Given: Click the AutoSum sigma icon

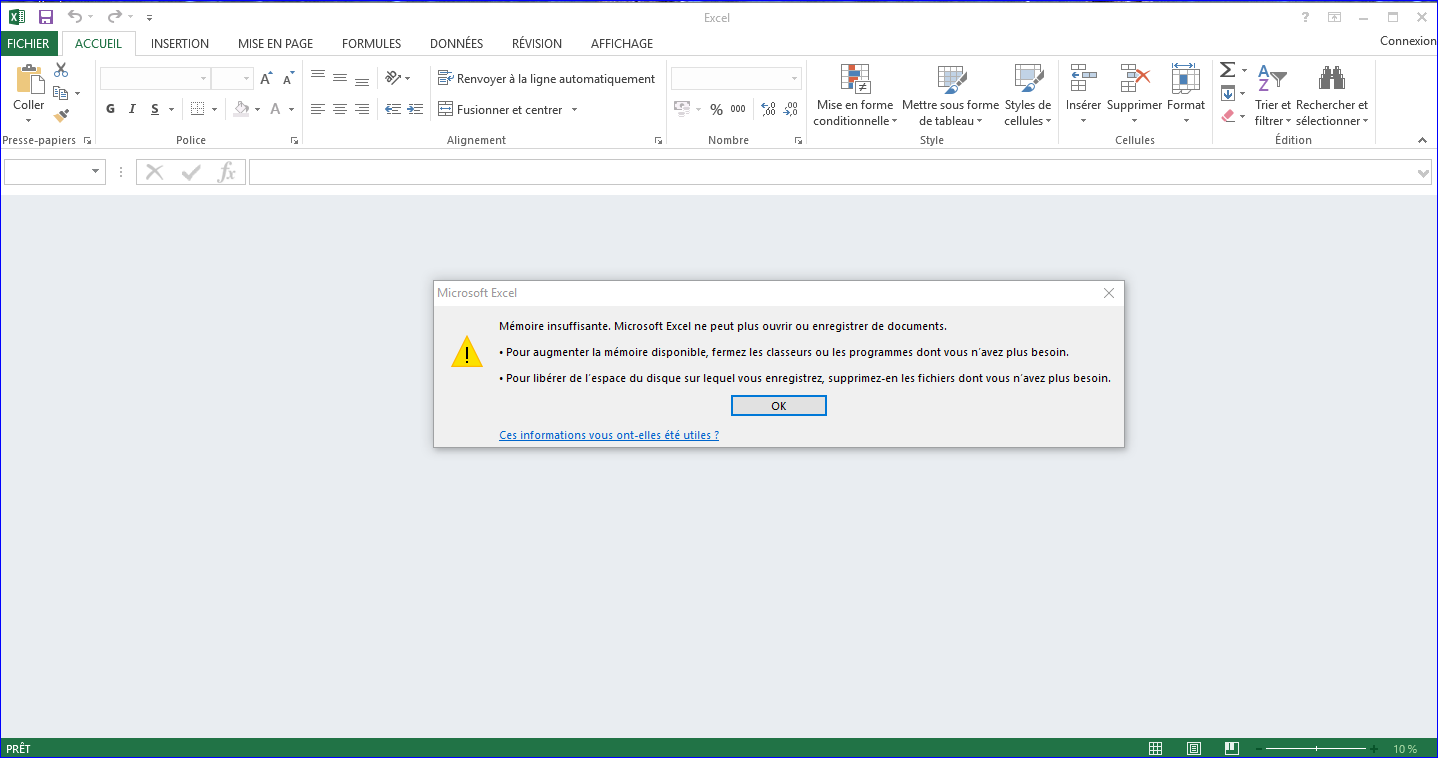Looking at the screenshot, I should pos(1227,70).
